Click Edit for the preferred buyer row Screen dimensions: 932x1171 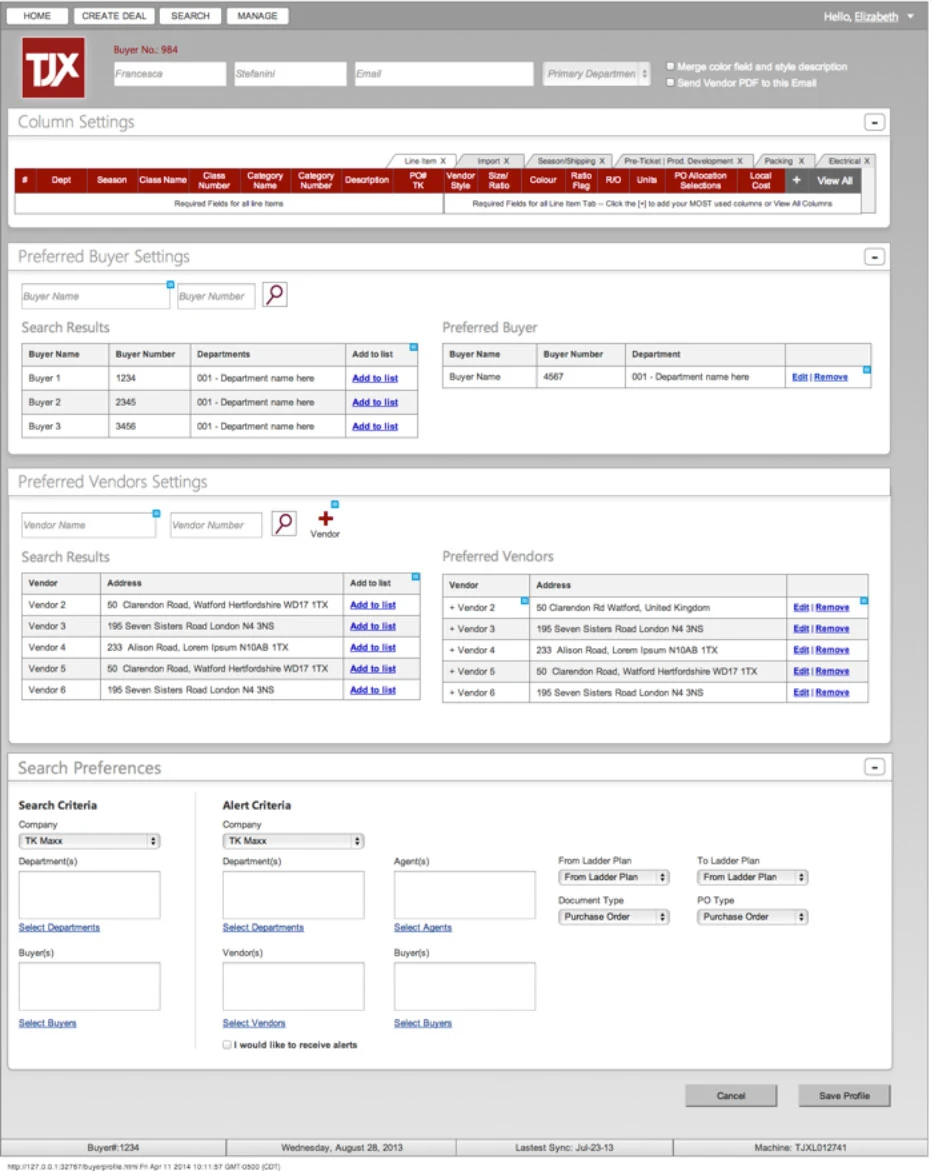pos(800,377)
